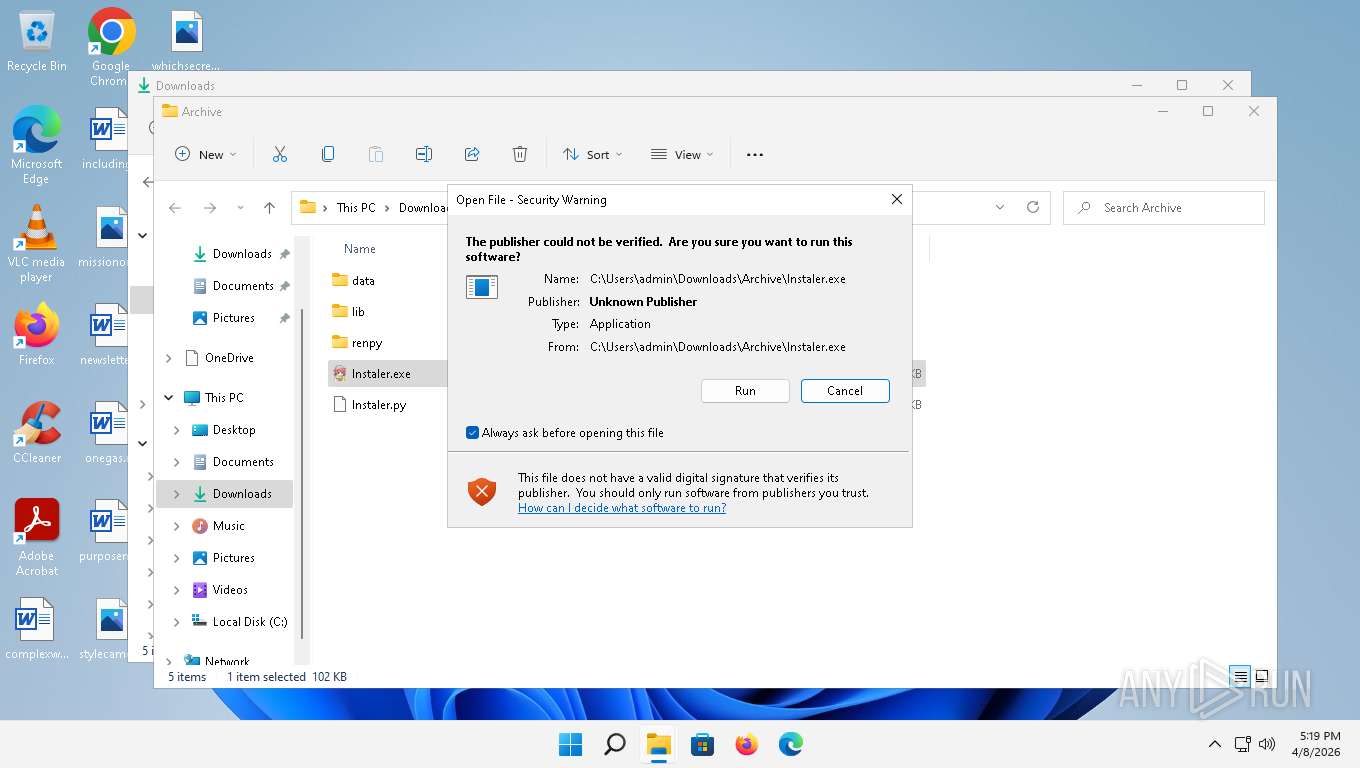Open taskbar Search

point(615,744)
